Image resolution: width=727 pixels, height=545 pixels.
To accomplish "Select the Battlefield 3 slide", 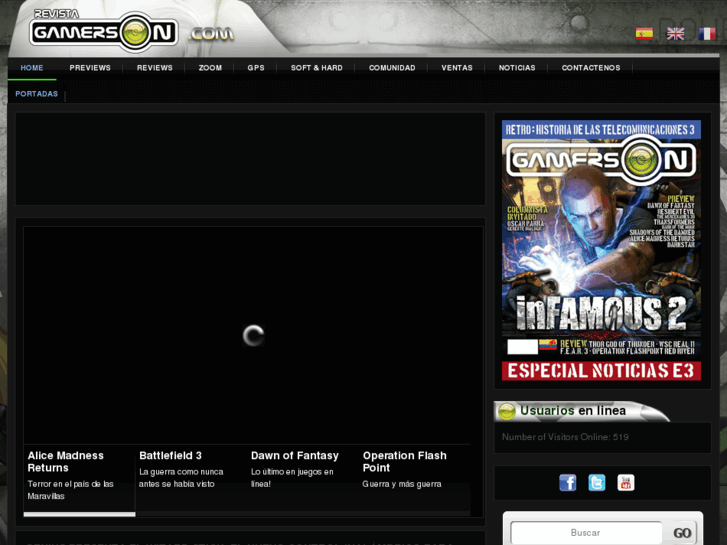I will click(191, 479).
